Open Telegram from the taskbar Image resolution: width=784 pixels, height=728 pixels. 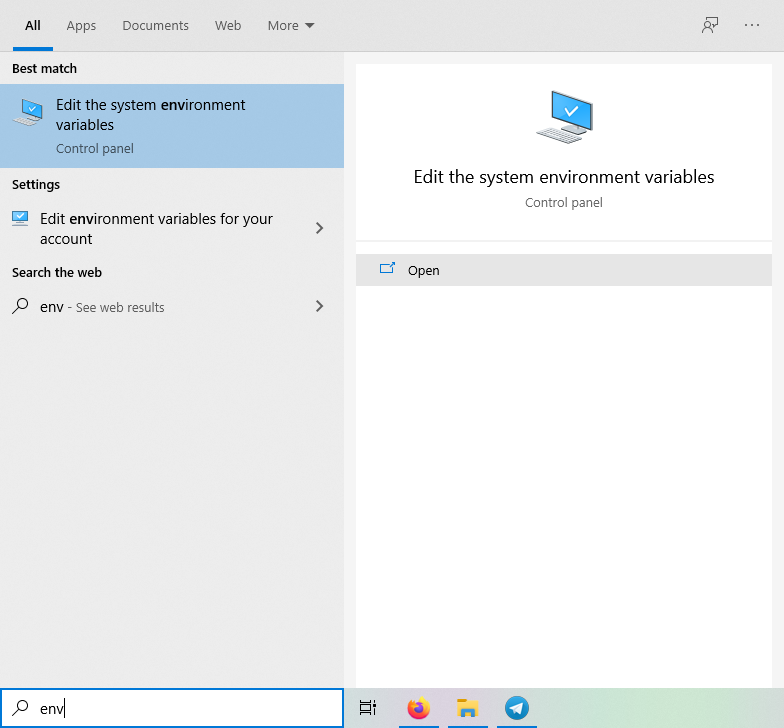point(516,708)
